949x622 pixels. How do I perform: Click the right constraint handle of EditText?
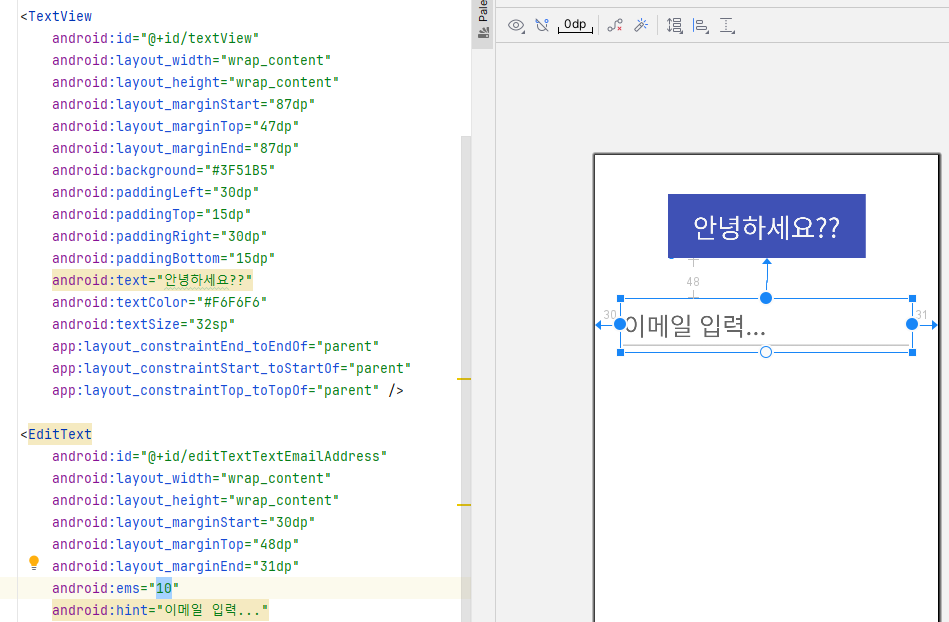911,324
